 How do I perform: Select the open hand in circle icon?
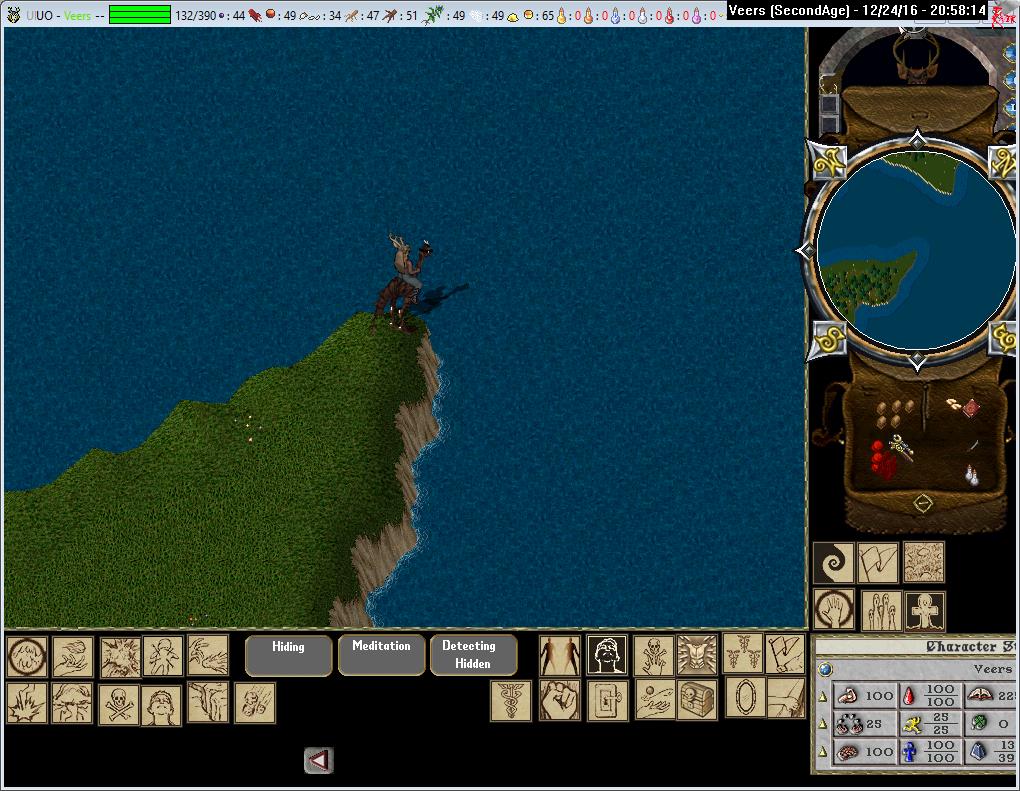[x=833, y=610]
